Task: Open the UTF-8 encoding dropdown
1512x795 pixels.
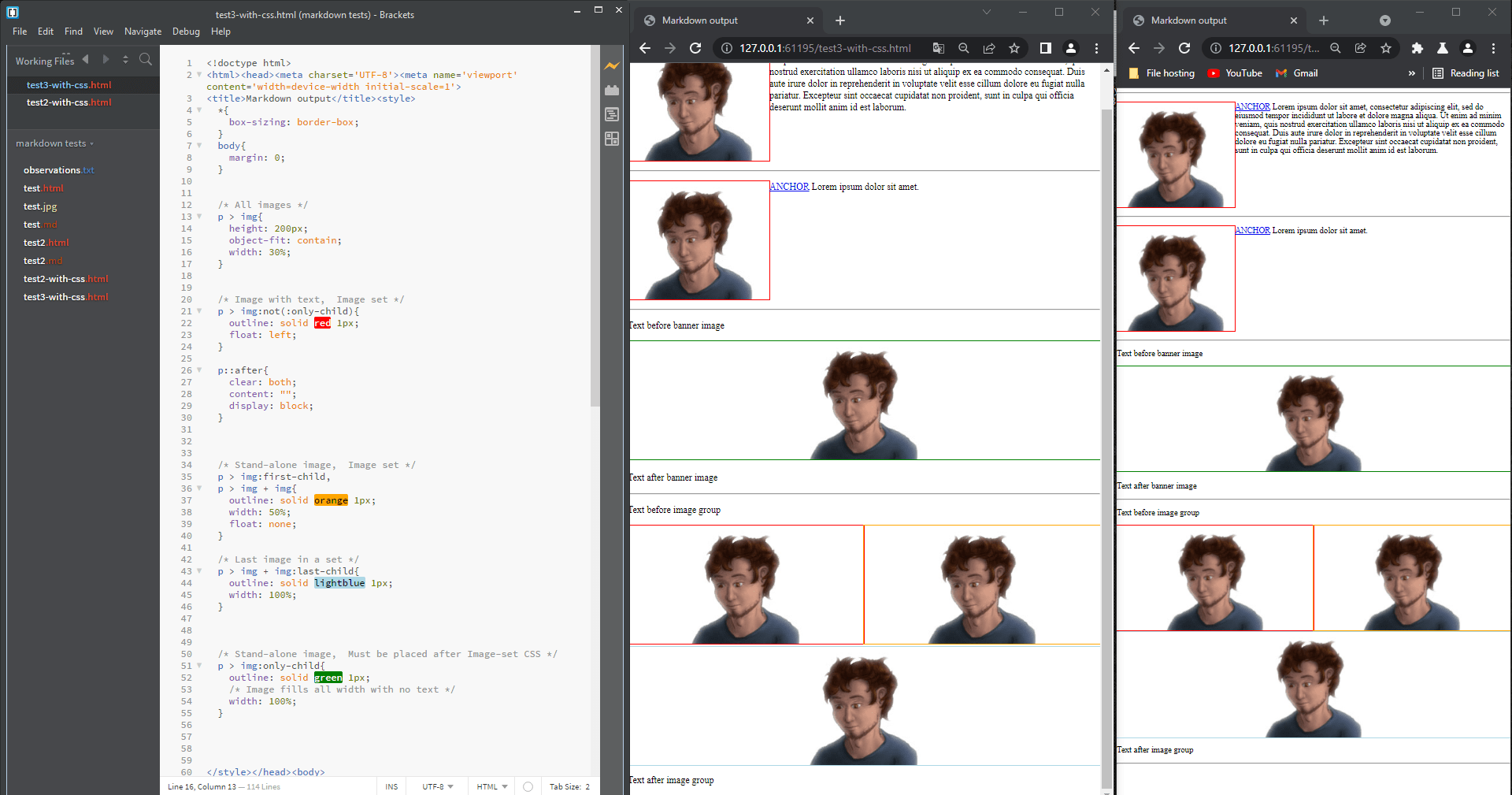Action: 437,786
